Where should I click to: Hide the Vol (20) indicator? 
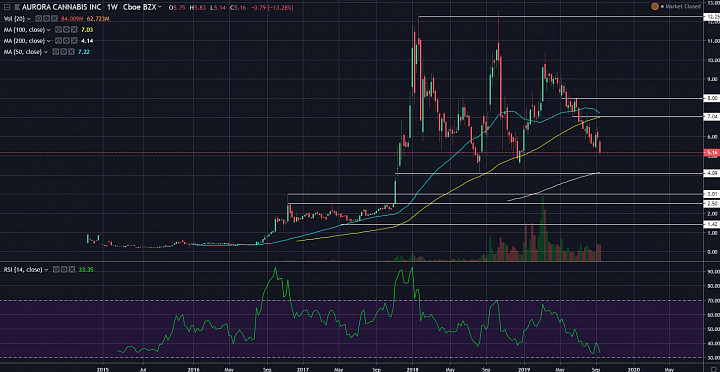pos(38,18)
